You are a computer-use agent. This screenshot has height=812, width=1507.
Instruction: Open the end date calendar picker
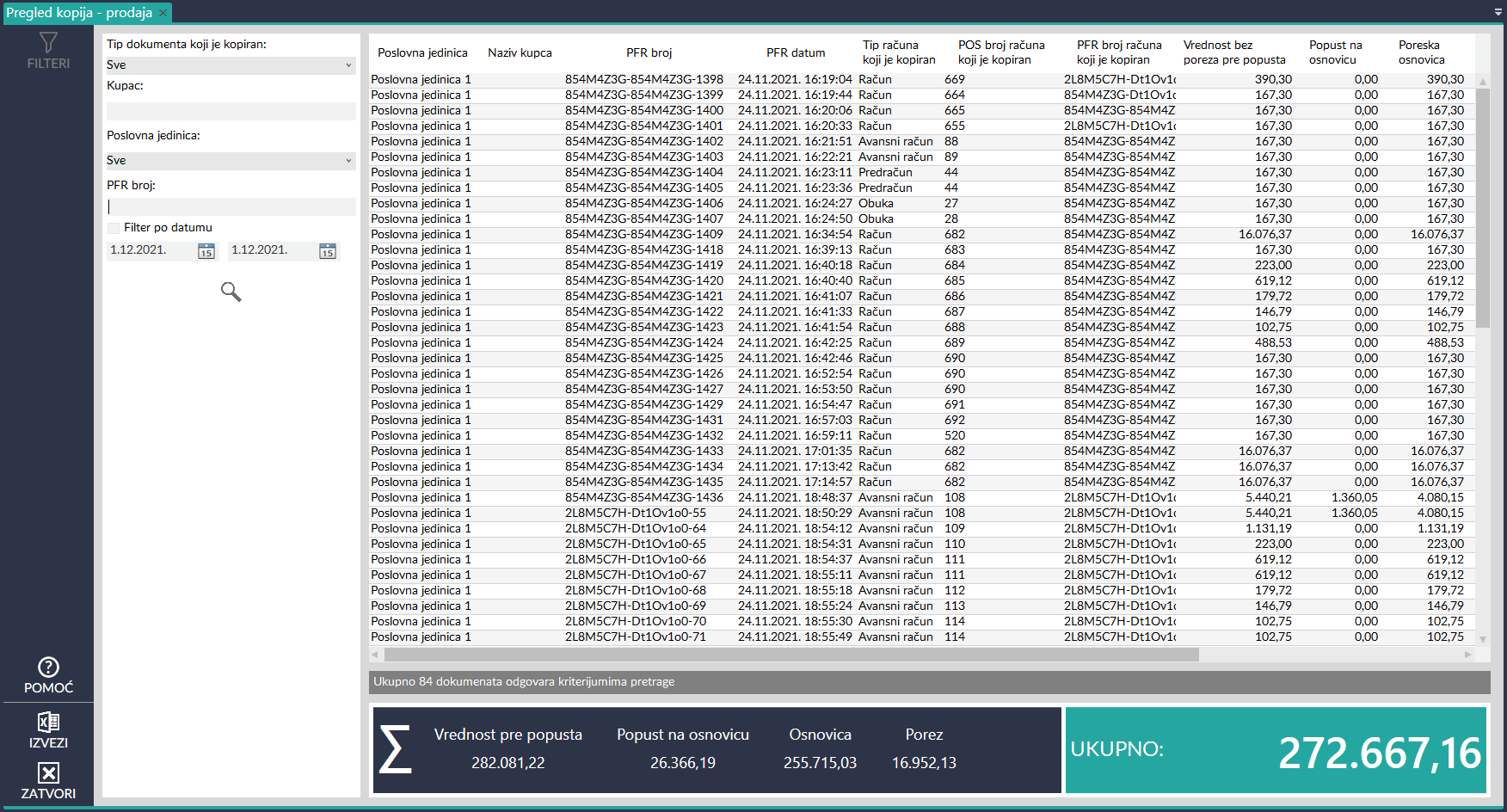tap(328, 250)
